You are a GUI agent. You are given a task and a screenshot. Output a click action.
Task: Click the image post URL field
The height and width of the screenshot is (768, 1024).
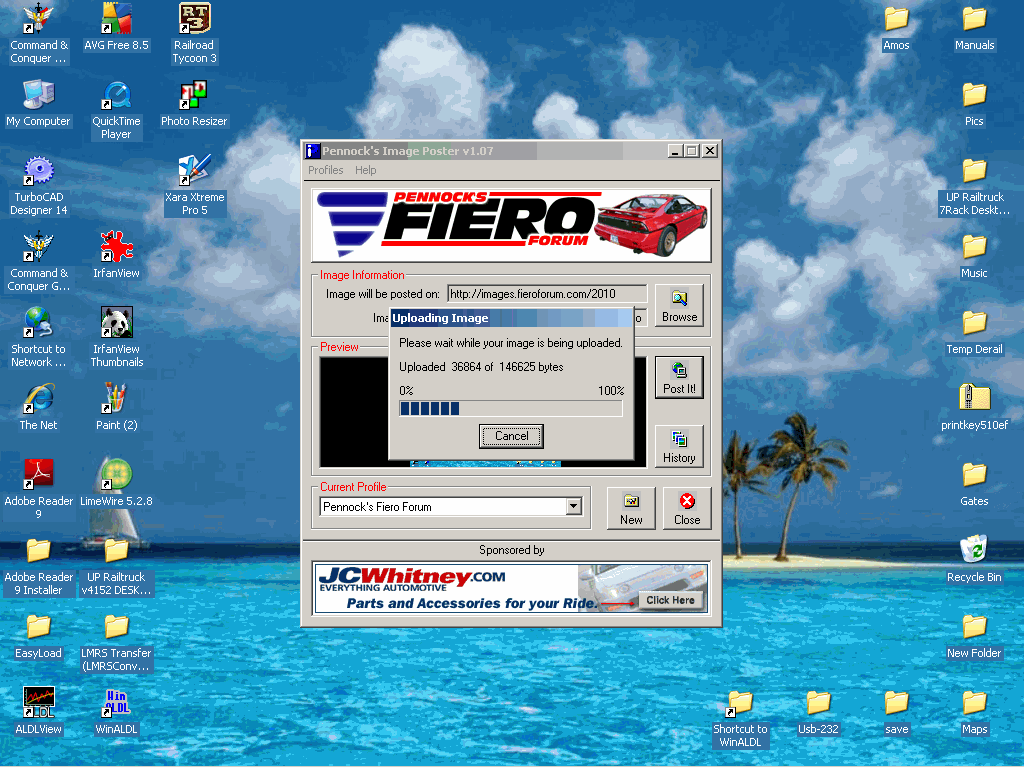(x=547, y=294)
